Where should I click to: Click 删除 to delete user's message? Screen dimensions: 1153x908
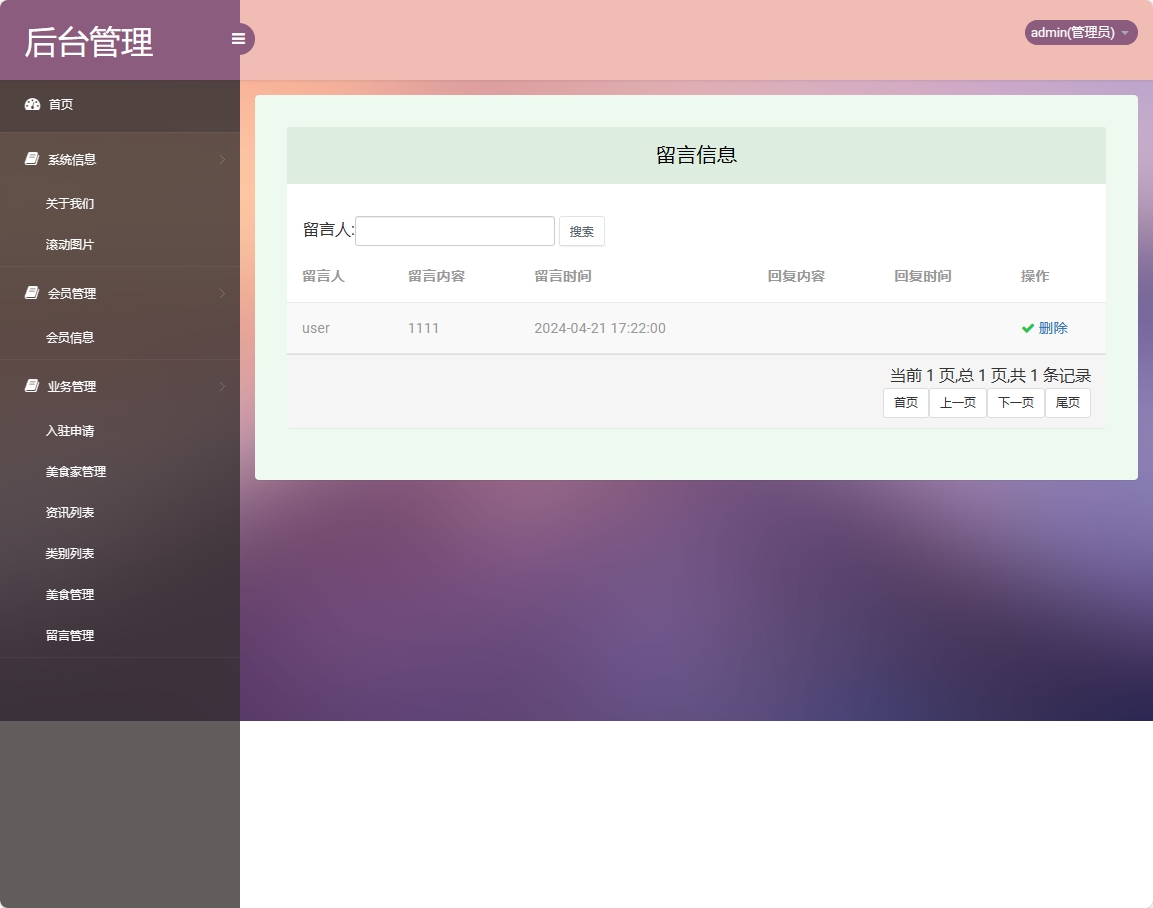coord(1053,327)
